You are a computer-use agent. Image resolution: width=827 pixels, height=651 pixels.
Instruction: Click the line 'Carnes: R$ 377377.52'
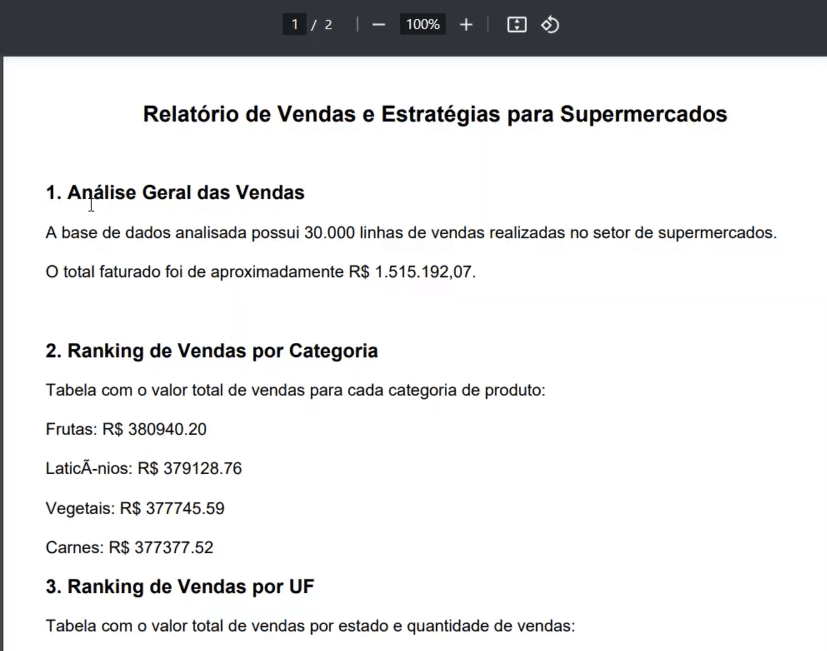(x=130, y=548)
